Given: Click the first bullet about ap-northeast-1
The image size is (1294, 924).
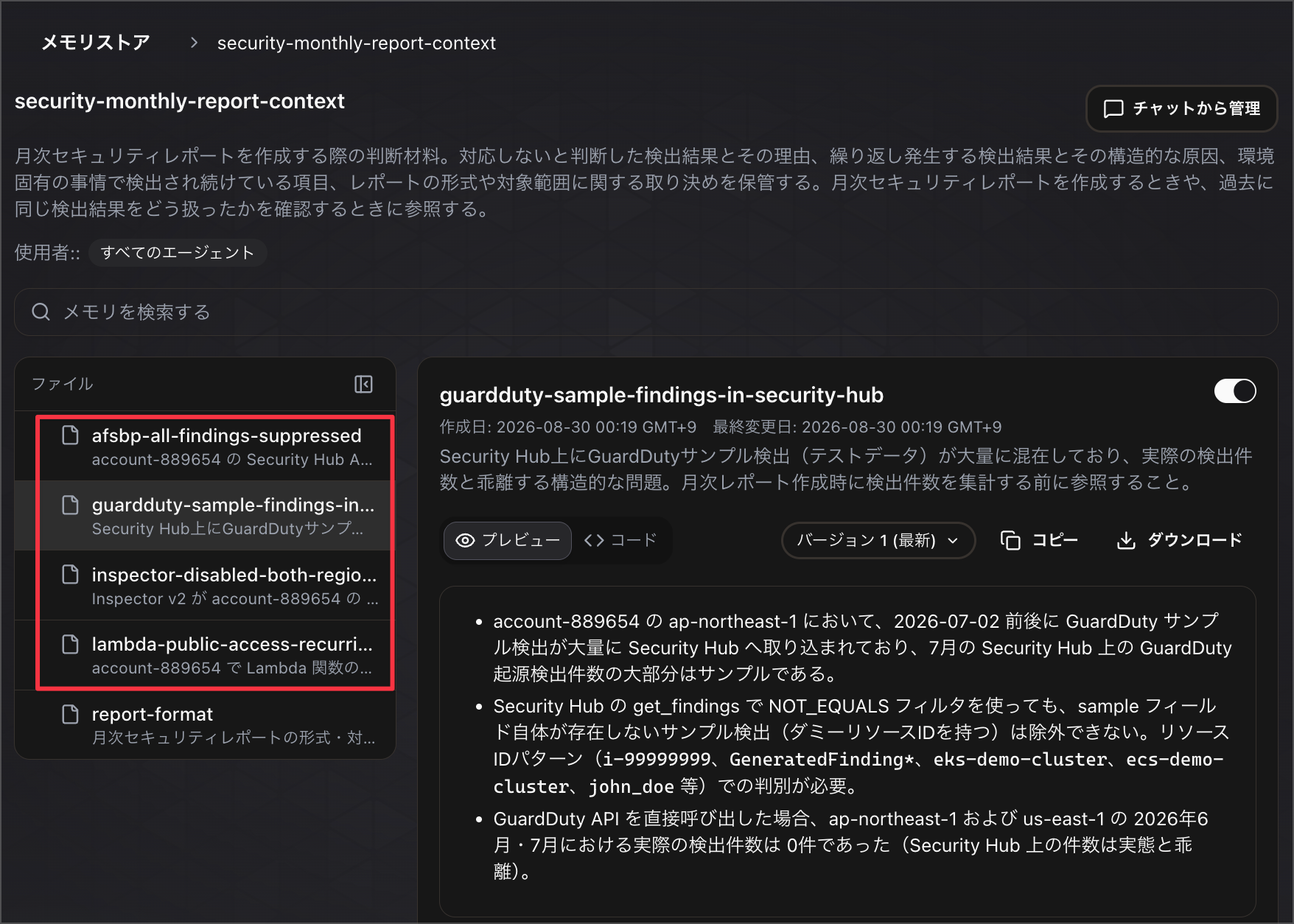Looking at the screenshot, I should coord(862,648).
